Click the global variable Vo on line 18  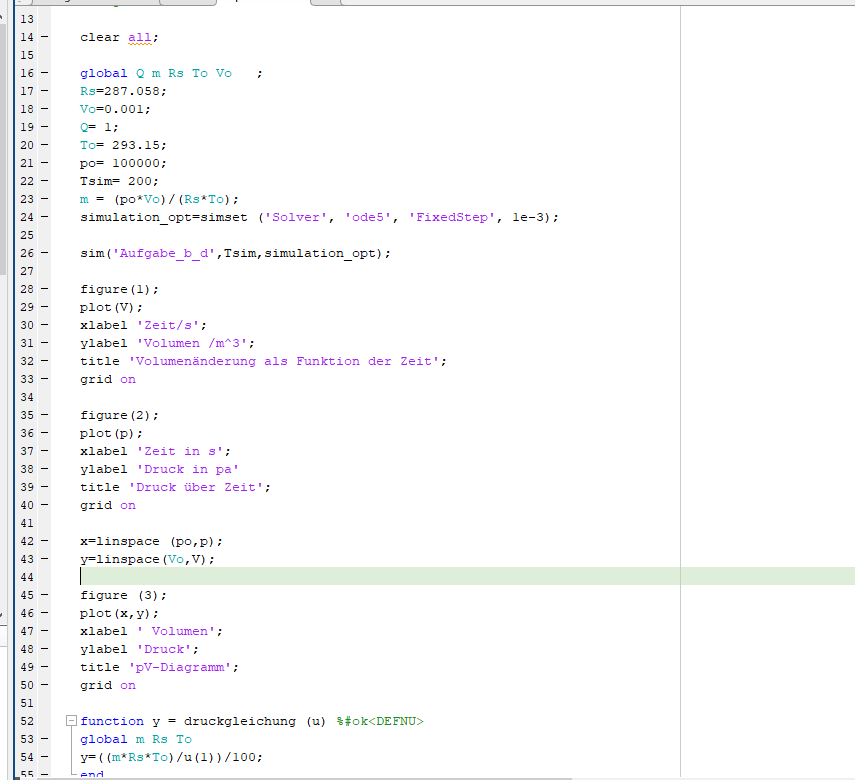88,109
